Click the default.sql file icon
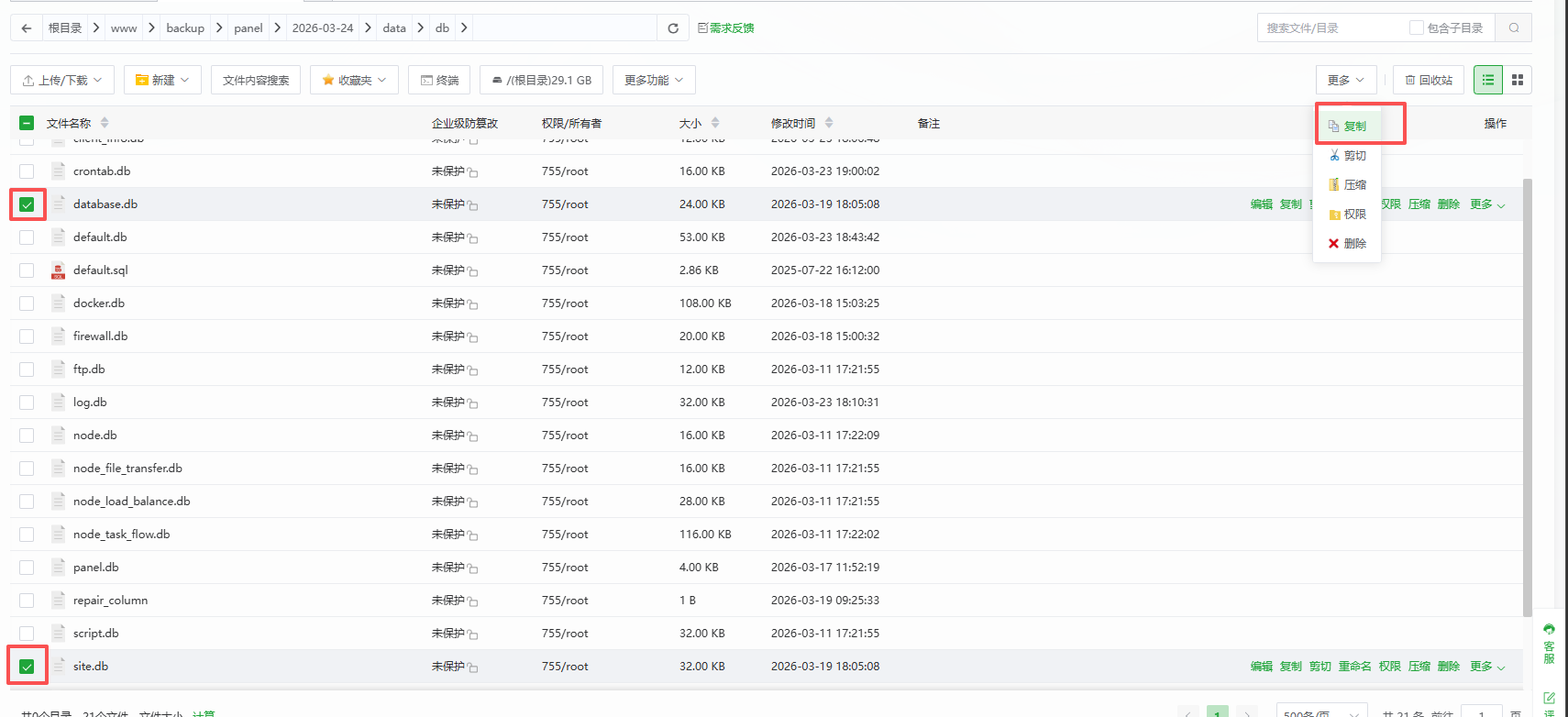1568x717 pixels. tap(58, 270)
